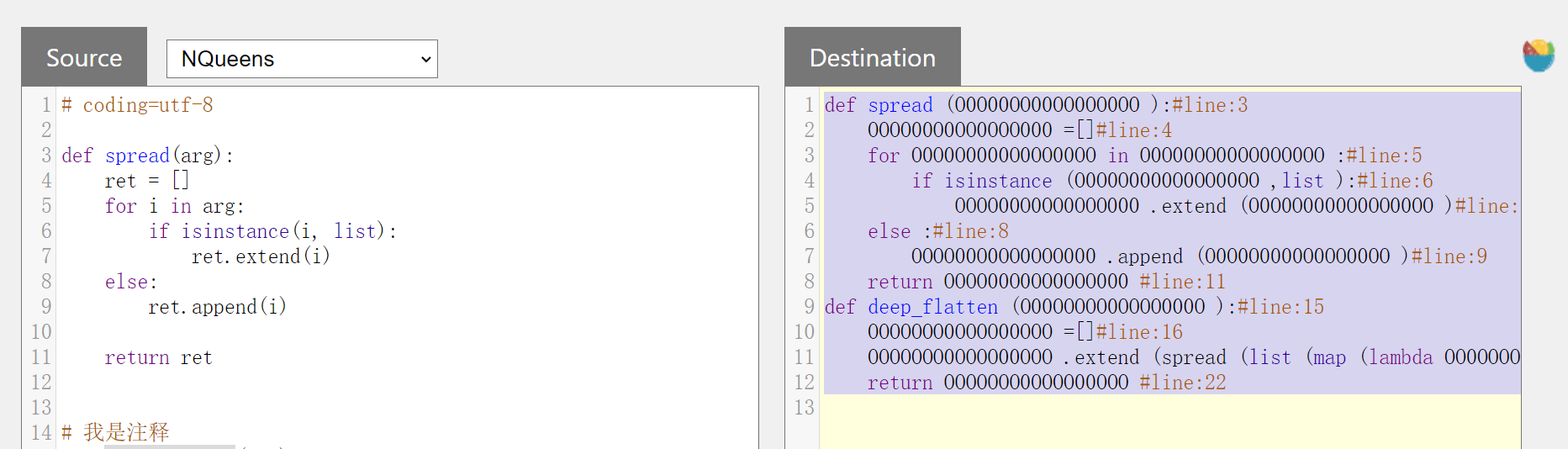Click 'if isinstance(i, list):' in Source
This screenshot has height=449, width=1568.
[x=272, y=231]
